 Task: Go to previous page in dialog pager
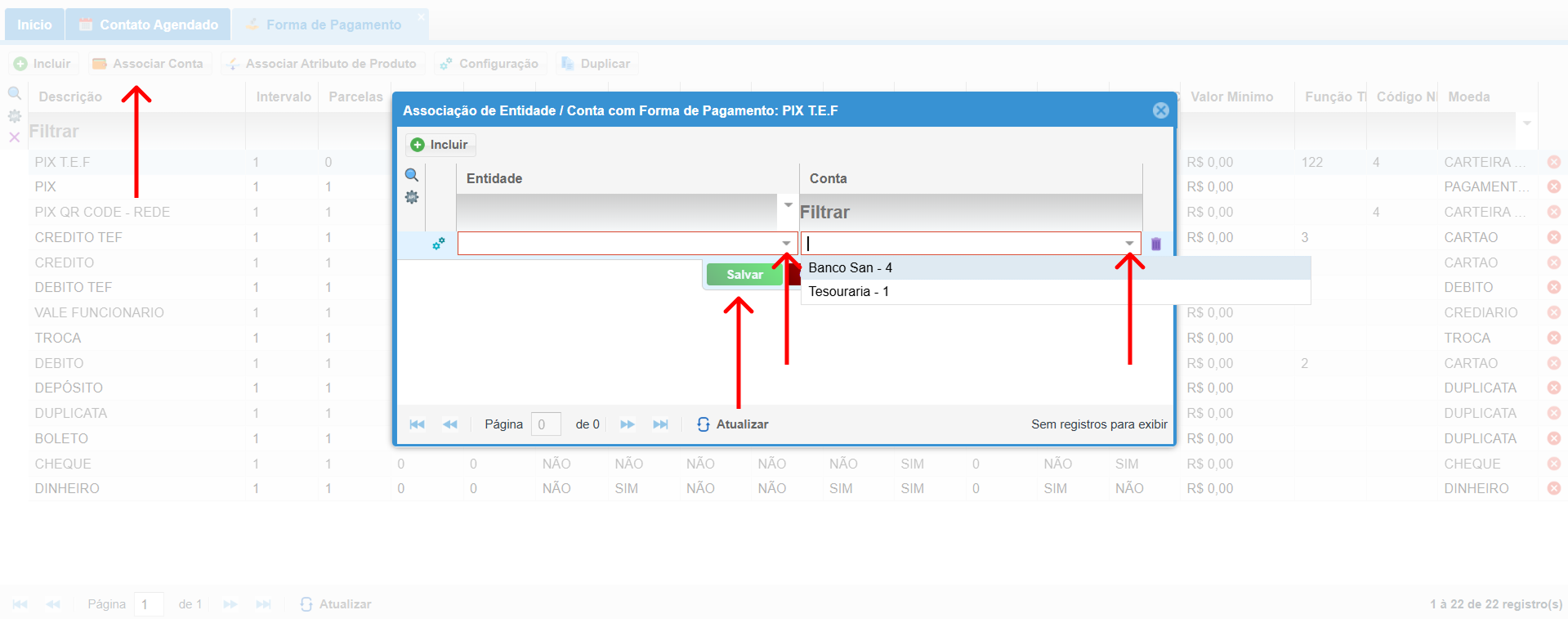[450, 424]
